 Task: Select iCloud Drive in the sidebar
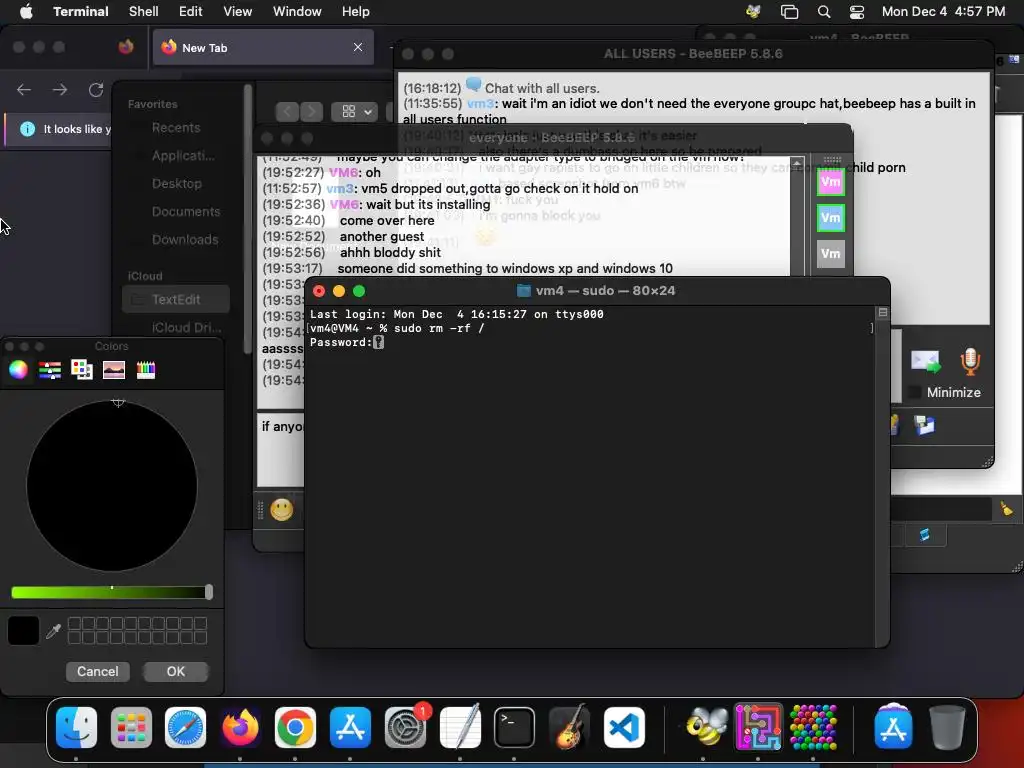point(186,327)
